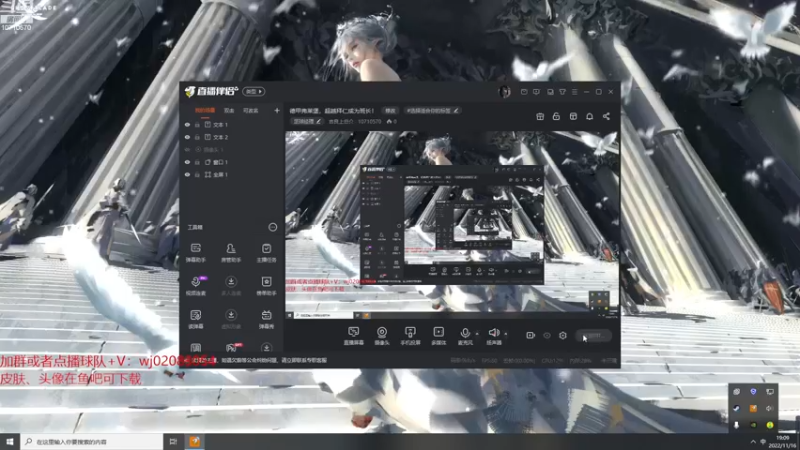Viewport: 800px width, 450px height.
Task: Toggle visibility of the 窗口 1 source
Action: click(x=187, y=162)
